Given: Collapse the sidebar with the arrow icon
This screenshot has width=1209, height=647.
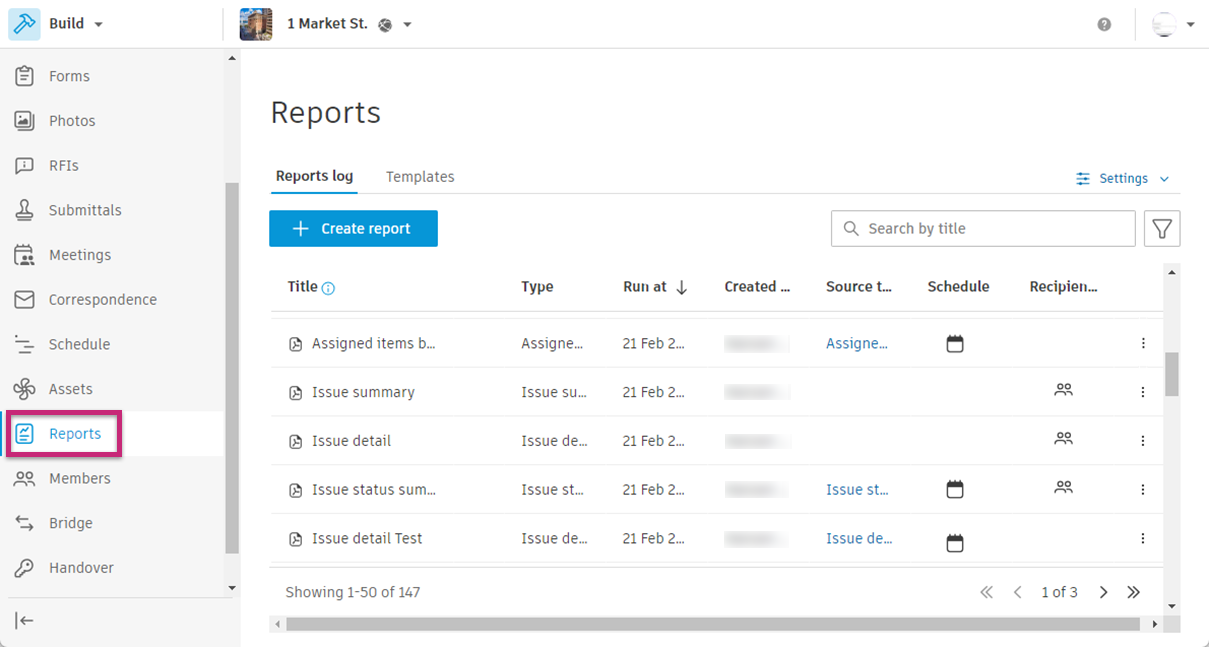Looking at the screenshot, I should click(25, 621).
